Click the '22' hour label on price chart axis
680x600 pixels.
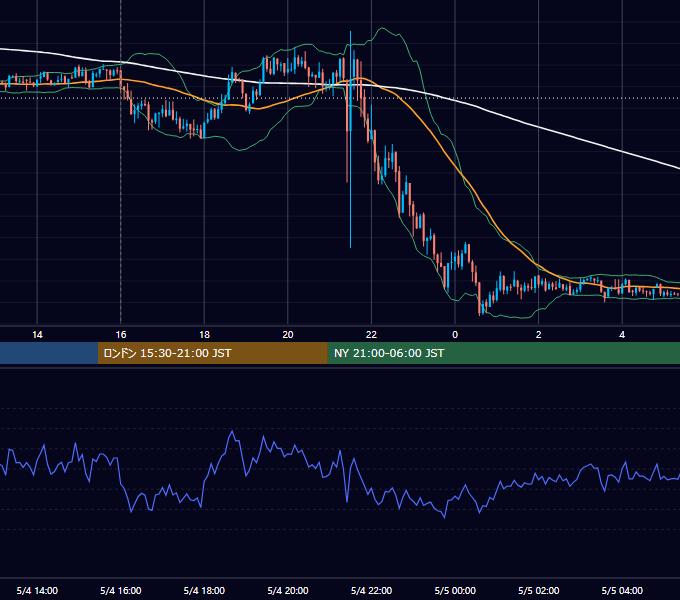point(371,335)
